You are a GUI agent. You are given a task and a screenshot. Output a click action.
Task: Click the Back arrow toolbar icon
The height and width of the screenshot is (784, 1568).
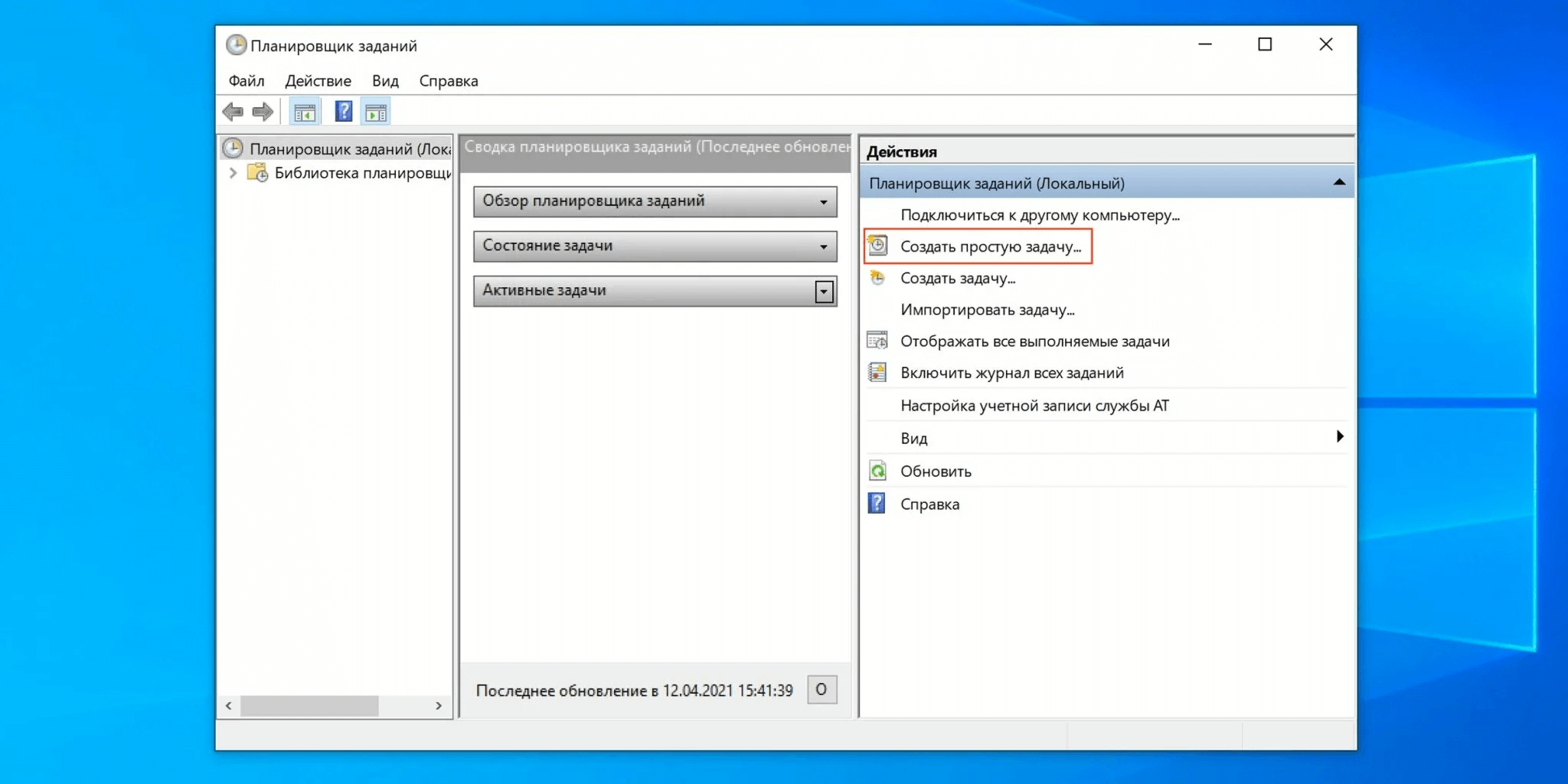[233, 113]
